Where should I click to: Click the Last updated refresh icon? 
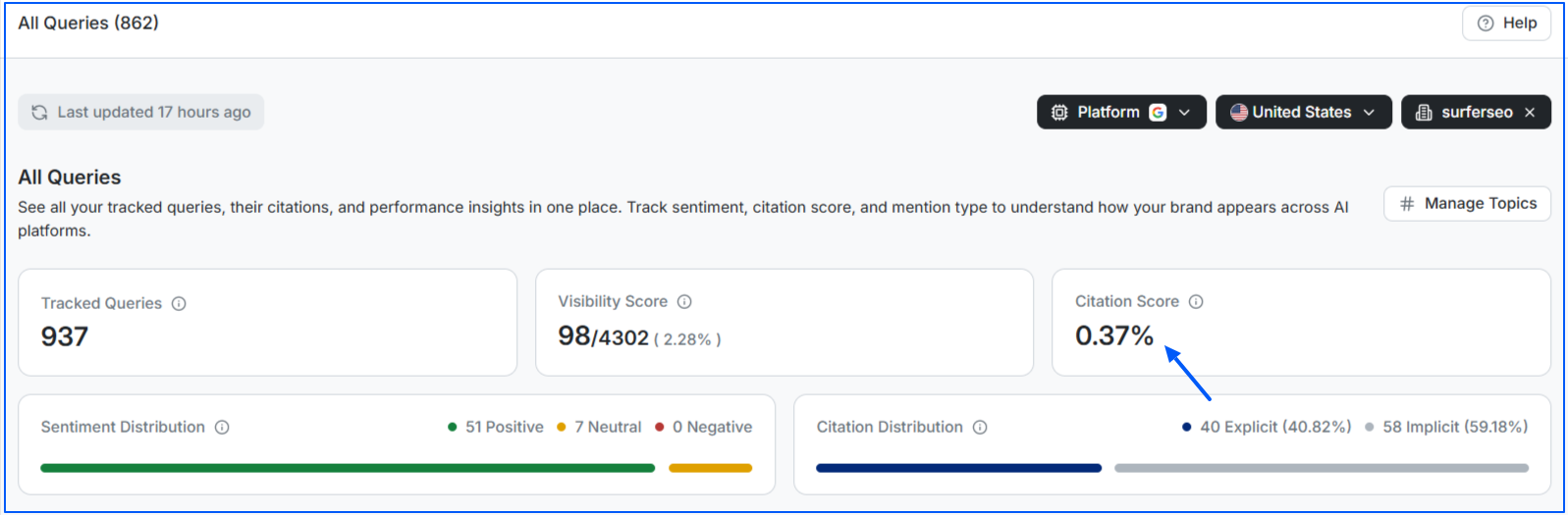[x=39, y=112]
